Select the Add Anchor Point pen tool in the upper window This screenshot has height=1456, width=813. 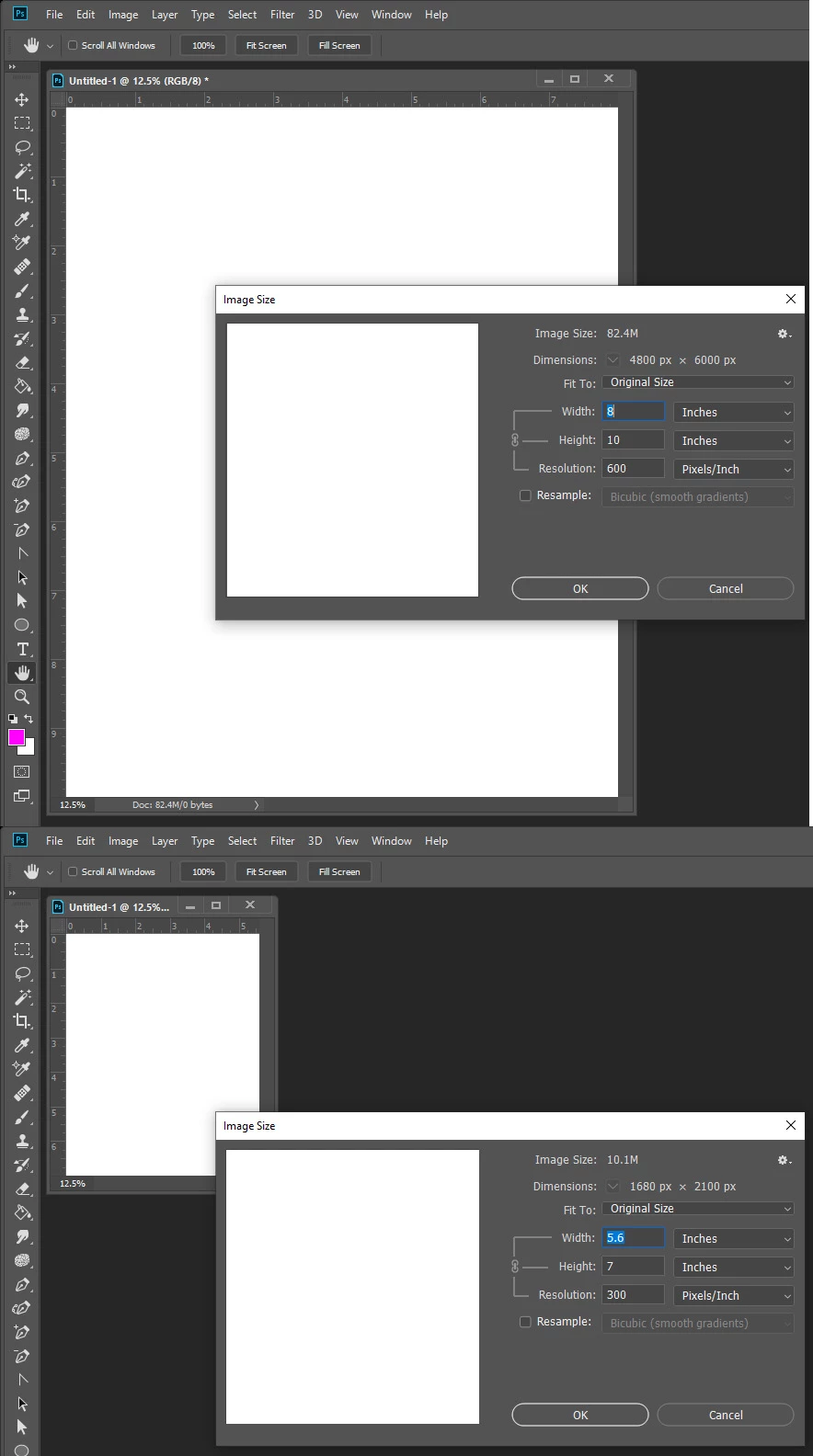click(x=22, y=506)
